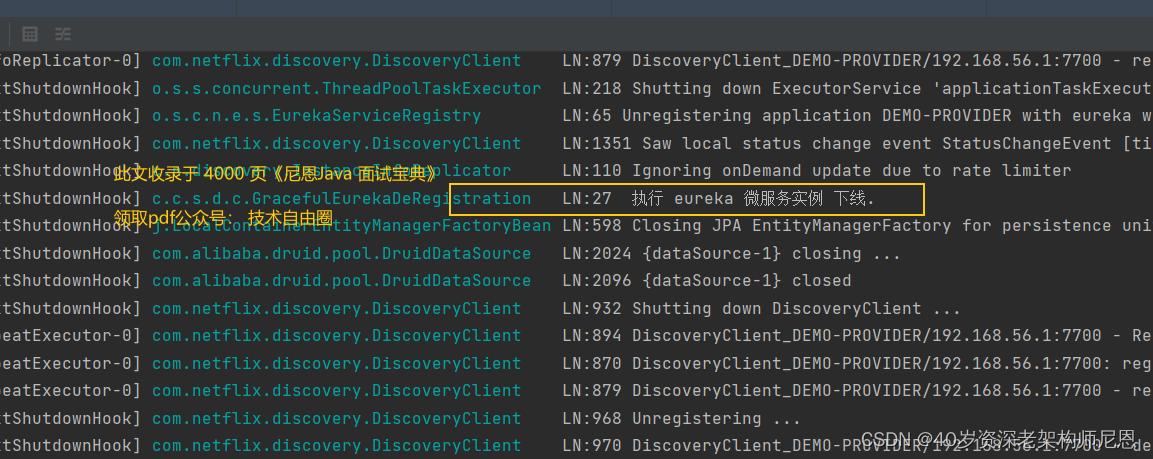The width and height of the screenshot is (1153, 459).
Task: Click the 'LN:968 Unregistering ...' message
Action: [682, 419]
